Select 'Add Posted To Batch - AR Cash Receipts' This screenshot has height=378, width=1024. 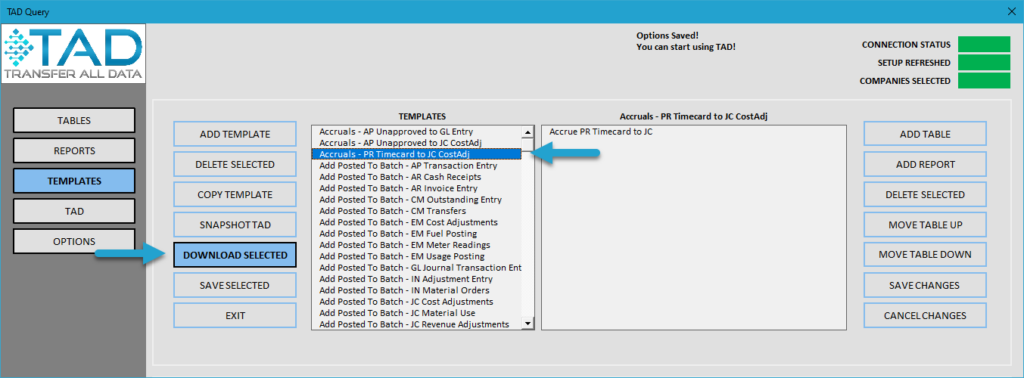click(x=417, y=177)
